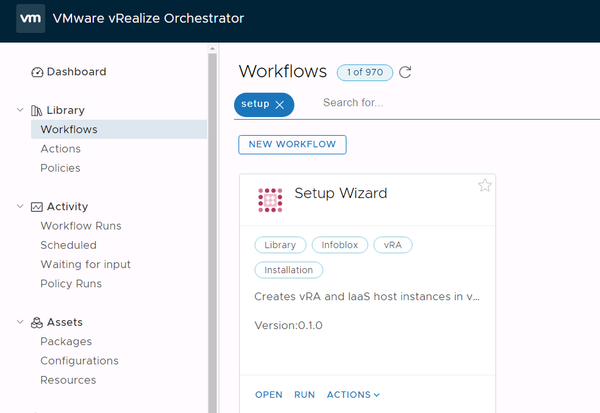Open Workflow Runs under Activity
Viewport: 600px width, 413px height.
(81, 226)
